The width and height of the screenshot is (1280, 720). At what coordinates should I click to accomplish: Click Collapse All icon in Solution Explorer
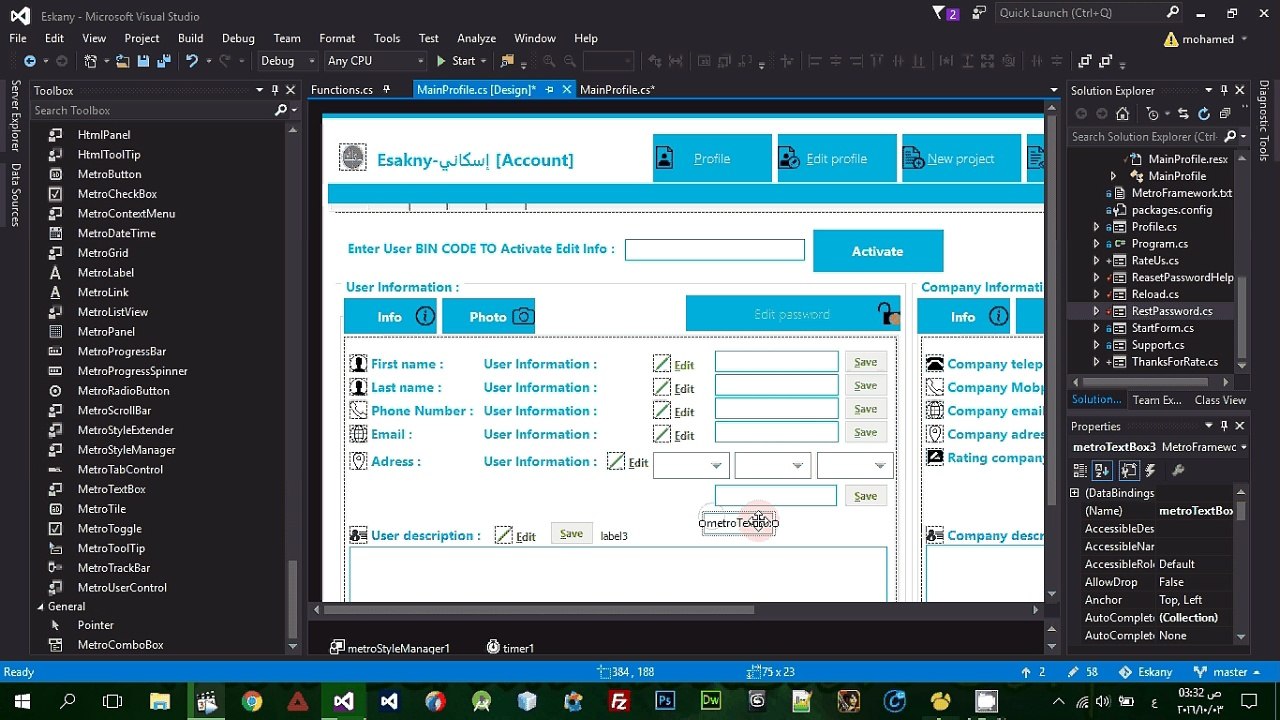click(x=1225, y=114)
